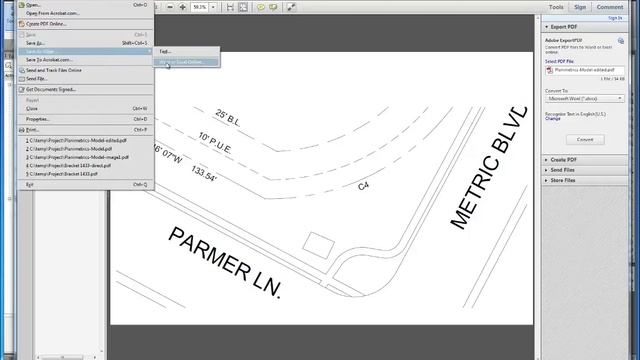The image size is (640, 360).
Task: Choose Properties... menu entry
Action: (x=85, y=119)
